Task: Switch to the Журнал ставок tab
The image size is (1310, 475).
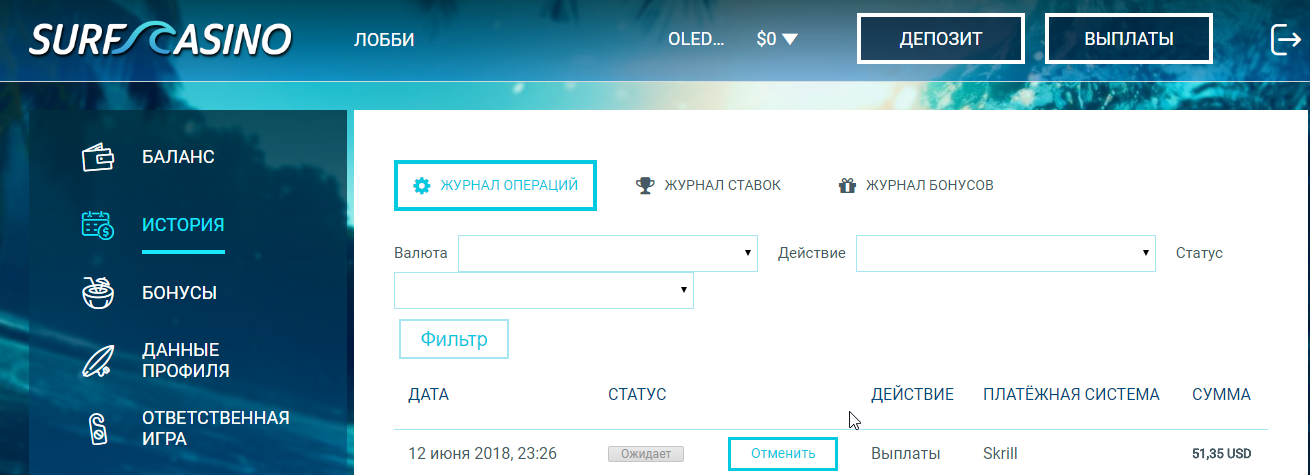Action: pos(709,185)
